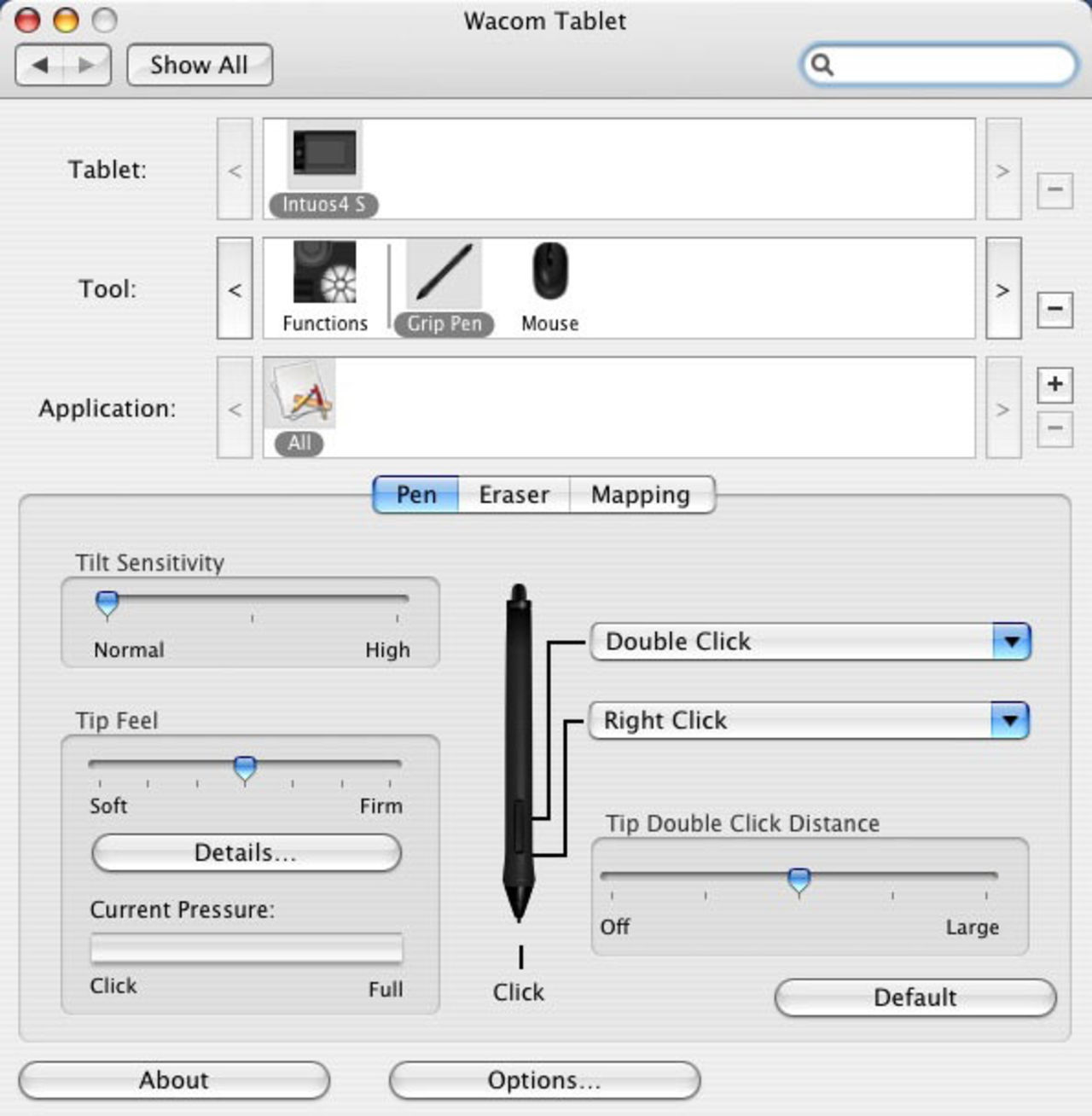Click the Tilt Sensitivity slider handle
1092x1116 pixels.
point(107,604)
